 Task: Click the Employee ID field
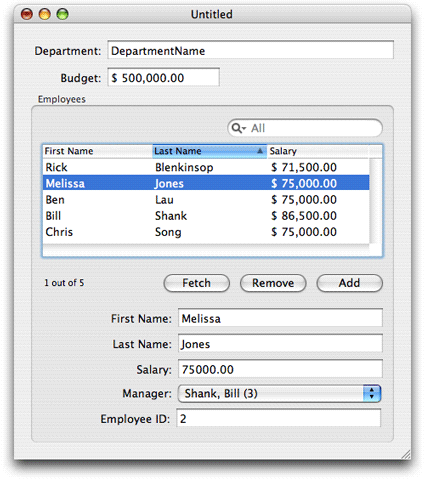[279, 419]
